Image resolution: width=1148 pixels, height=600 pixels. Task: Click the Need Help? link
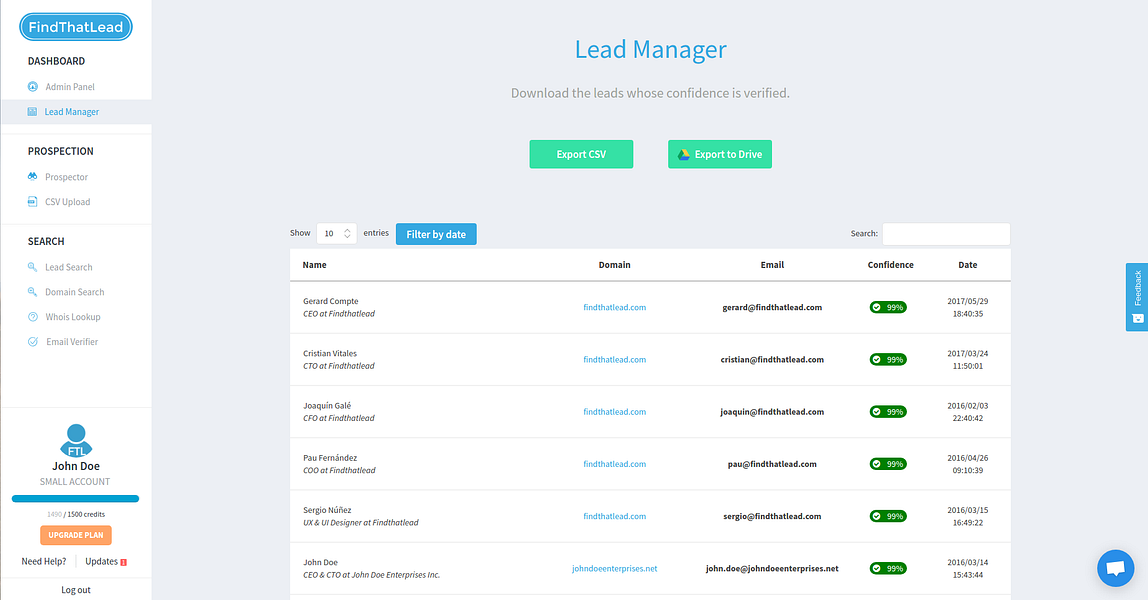44,562
